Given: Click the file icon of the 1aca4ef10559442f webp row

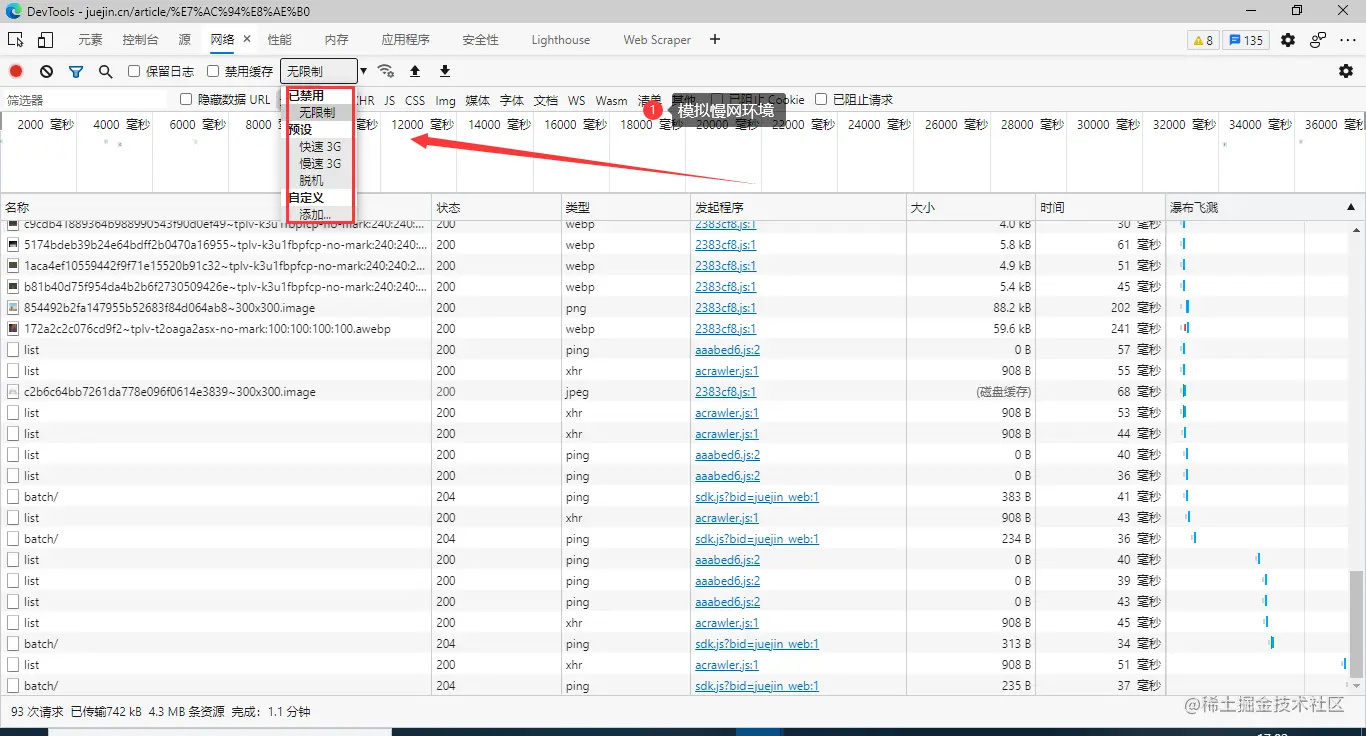Looking at the screenshot, I should [13, 266].
